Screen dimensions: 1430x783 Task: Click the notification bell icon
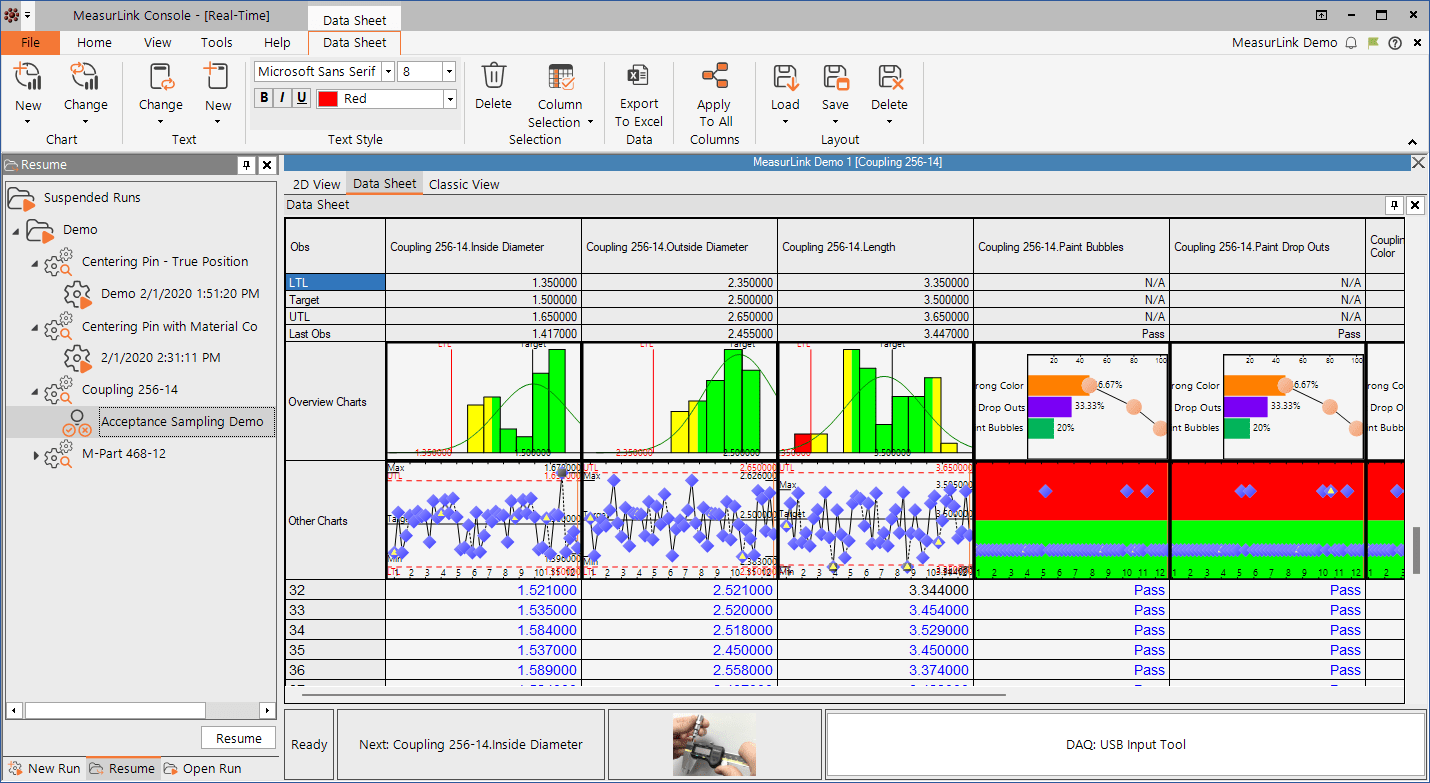tap(1351, 43)
